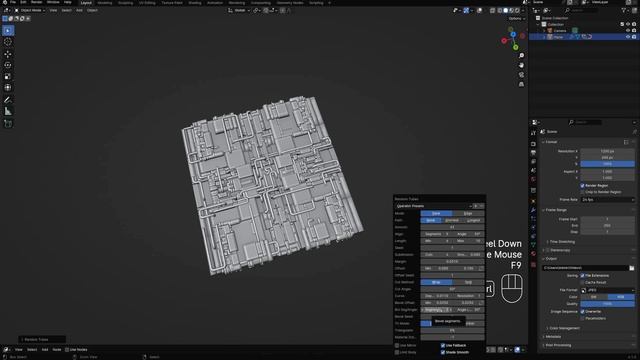Toggle Shade Smooth checkbox in operator panel
Image resolution: width=640 pixels, height=360 pixels.
443,352
